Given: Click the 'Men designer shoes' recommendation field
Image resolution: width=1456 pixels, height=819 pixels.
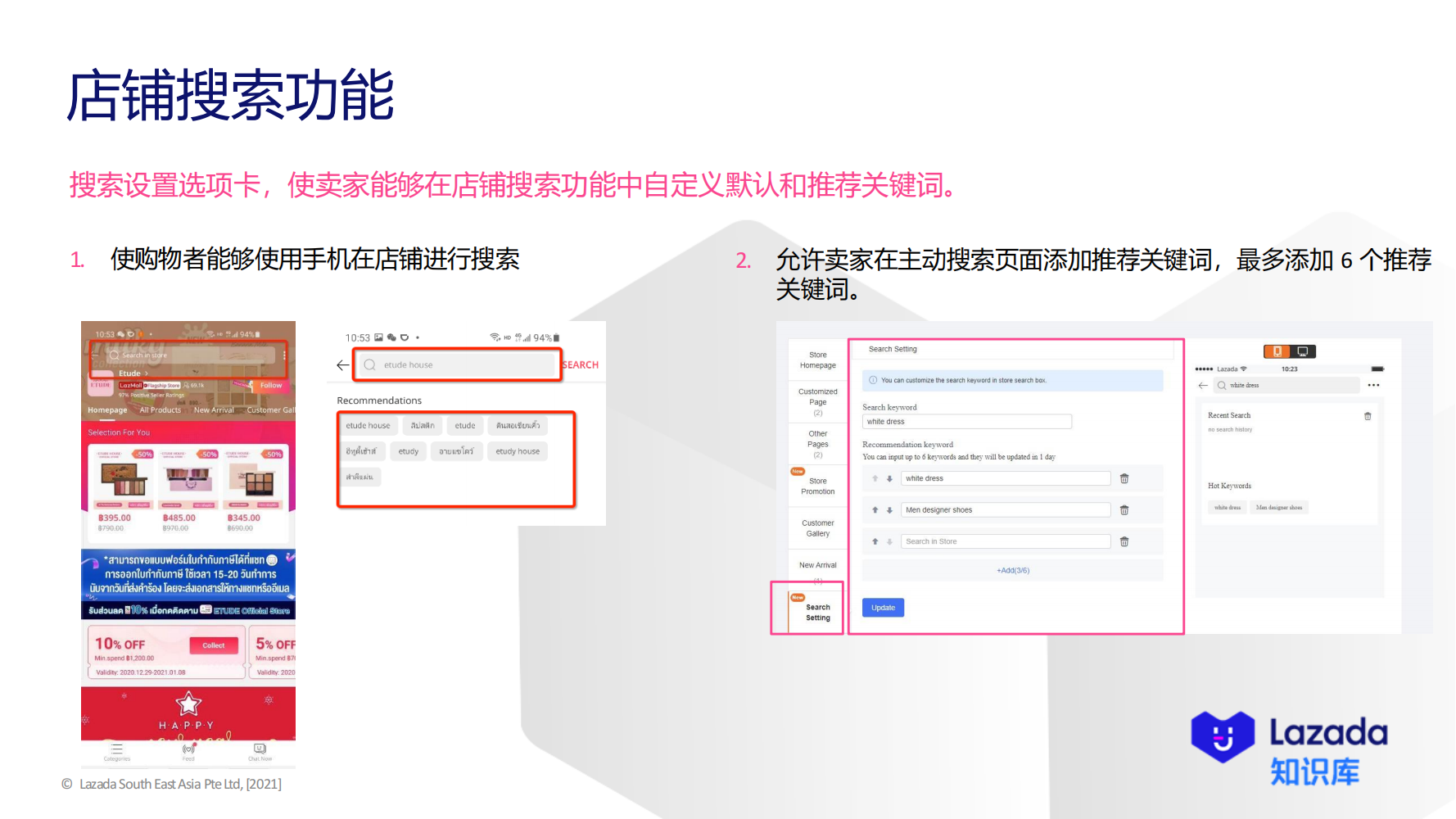Looking at the screenshot, I should click(1006, 510).
